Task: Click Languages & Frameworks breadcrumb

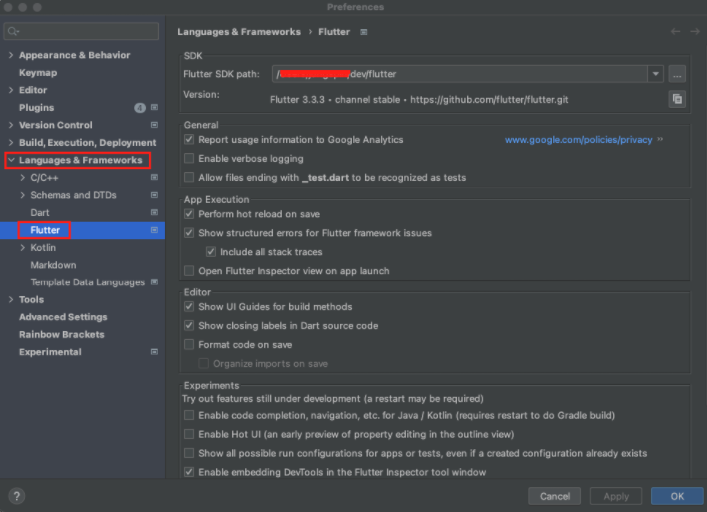Action: click(x=239, y=32)
